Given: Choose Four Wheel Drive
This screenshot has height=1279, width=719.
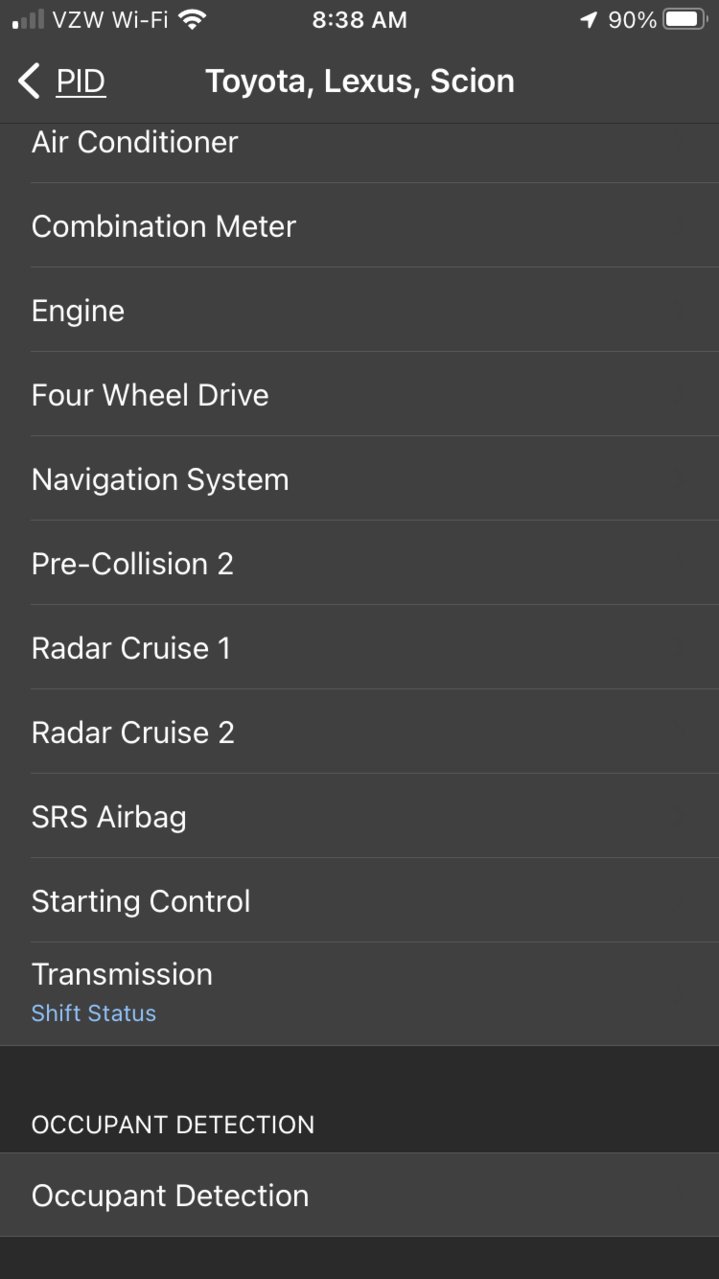Looking at the screenshot, I should coord(359,394).
